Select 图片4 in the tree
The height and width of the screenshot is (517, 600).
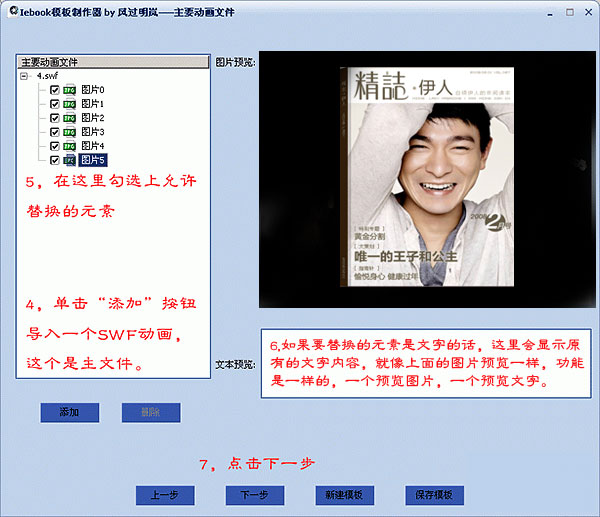[x=93, y=146]
